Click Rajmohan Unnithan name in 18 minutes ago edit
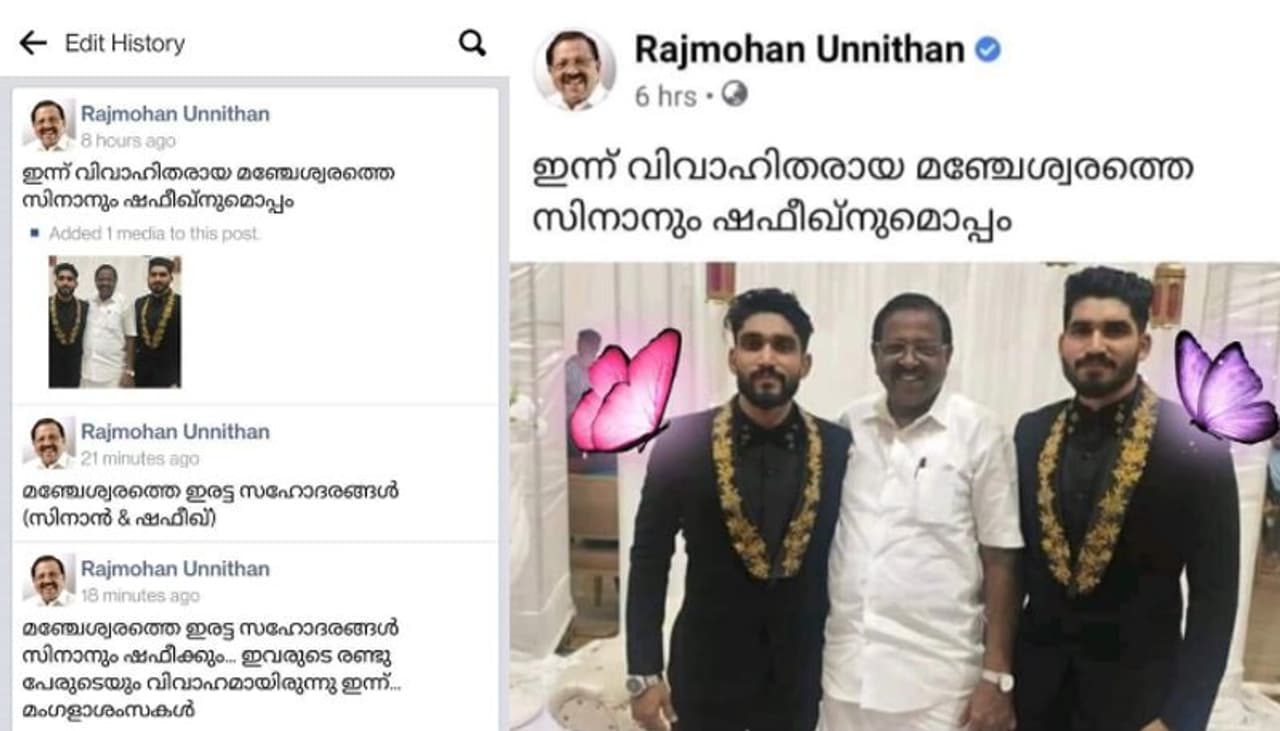1280x731 pixels. coord(175,569)
